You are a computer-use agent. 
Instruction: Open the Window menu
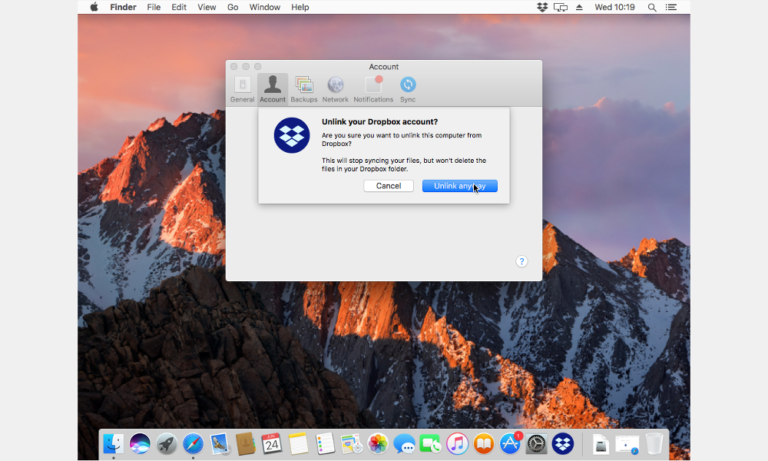(264, 7)
